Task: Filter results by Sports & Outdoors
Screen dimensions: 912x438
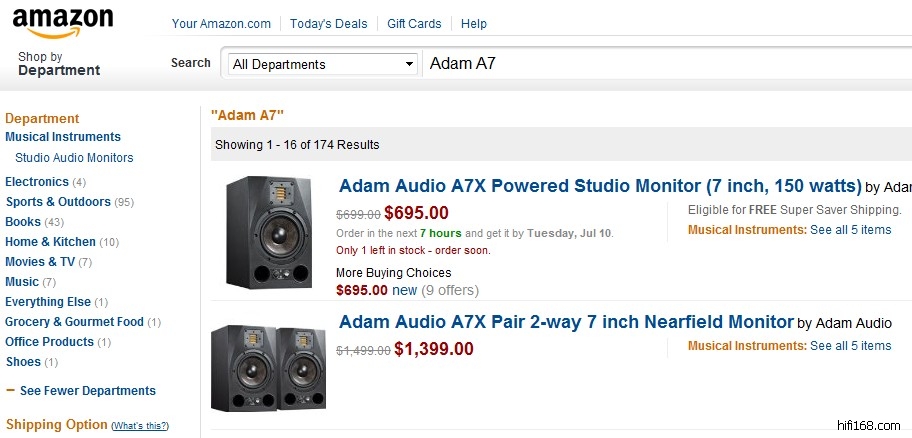Action: click(58, 202)
